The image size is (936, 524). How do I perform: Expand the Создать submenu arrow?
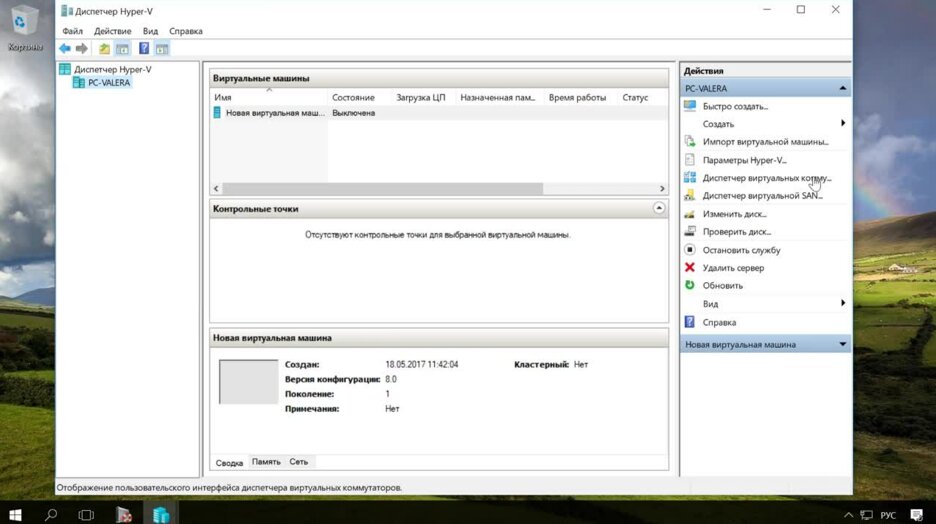click(843, 123)
